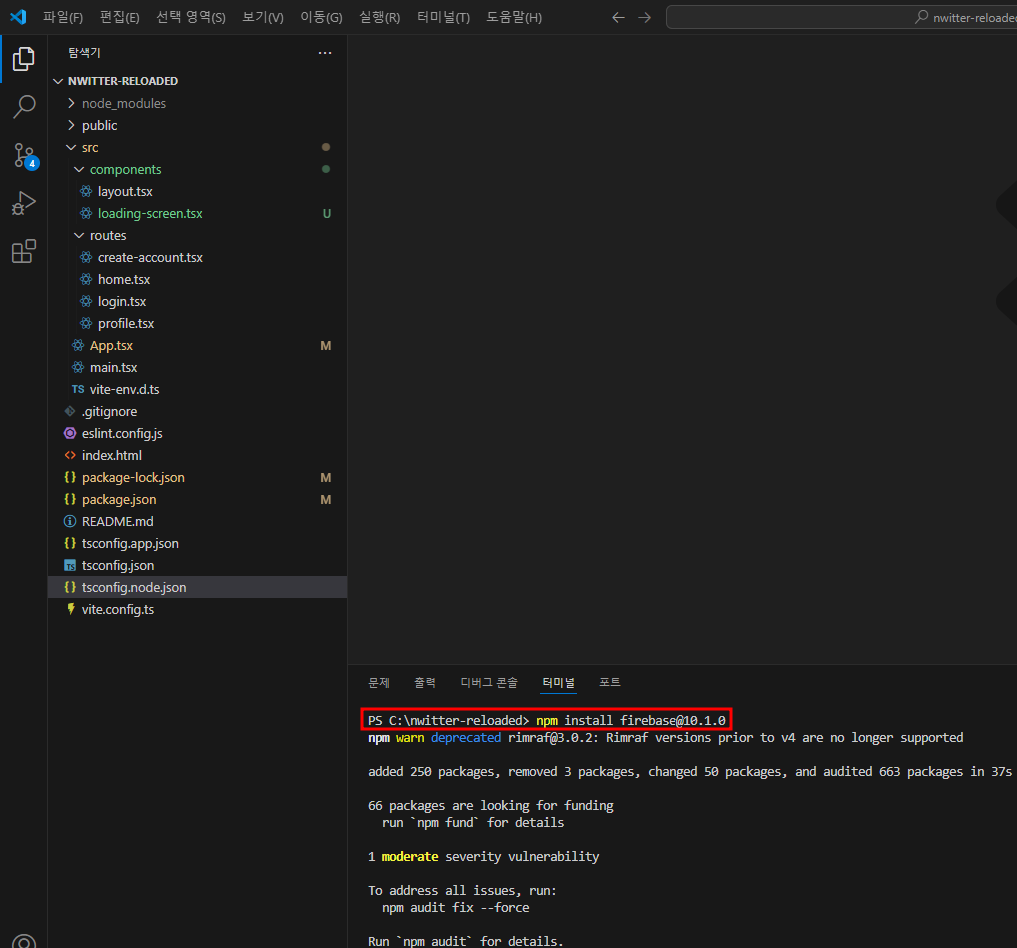Click the 'npm audit fix --force' terminal line
This screenshot has height=948, width=1017.
click(x=455, y=908)
